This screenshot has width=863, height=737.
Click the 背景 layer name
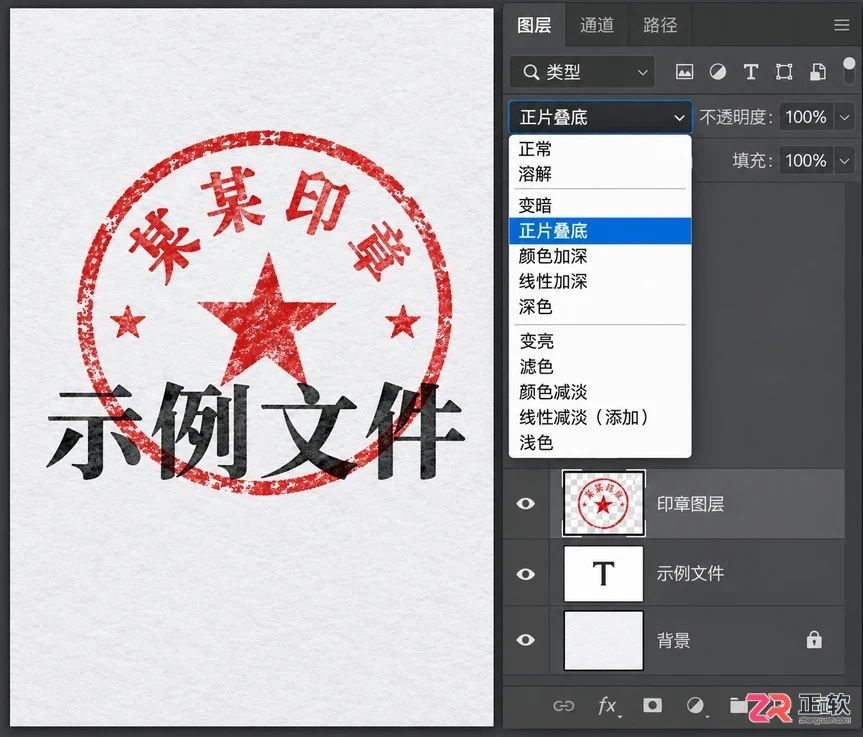tap(673, 640)
